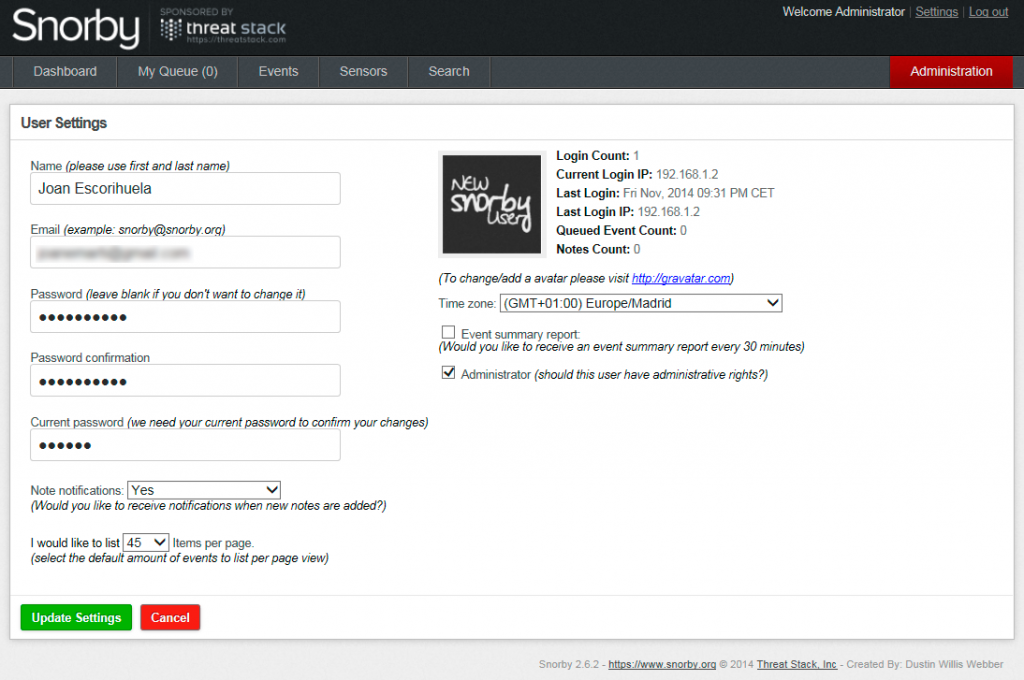Click the Snorby logo
The height and width of the screenshot is (680, 1024).
coord(76,27)
